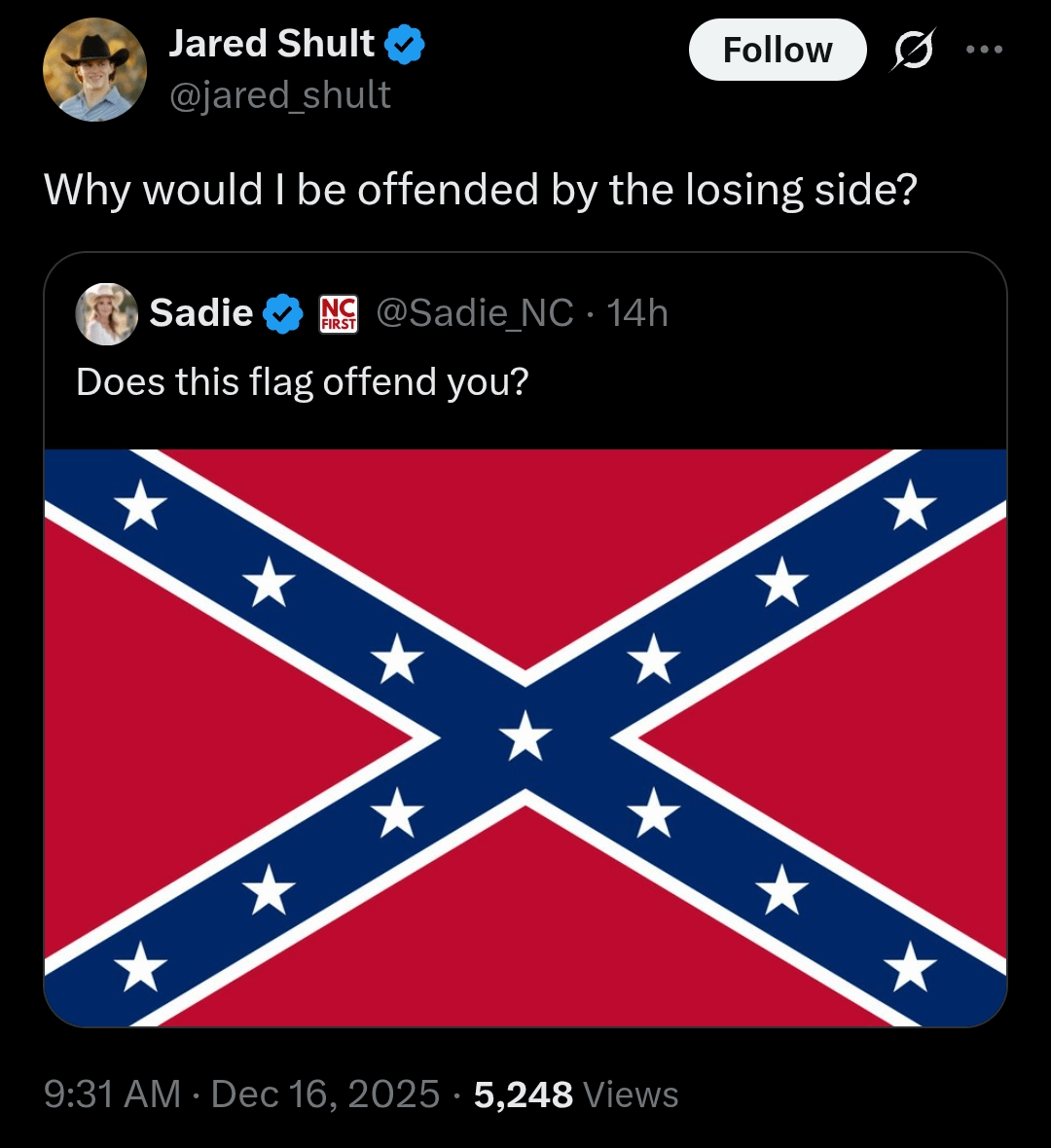Click the top-left star on the flag
Image resolution: width=1051 pixels, height=1148 pixels.
tap(141, 506)
